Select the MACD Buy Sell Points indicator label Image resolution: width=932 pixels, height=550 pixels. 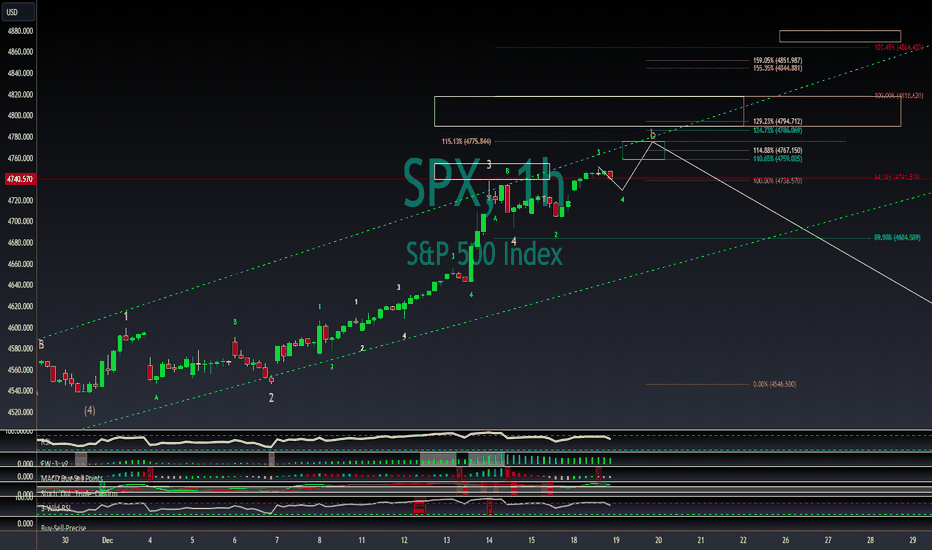point(72,478)
